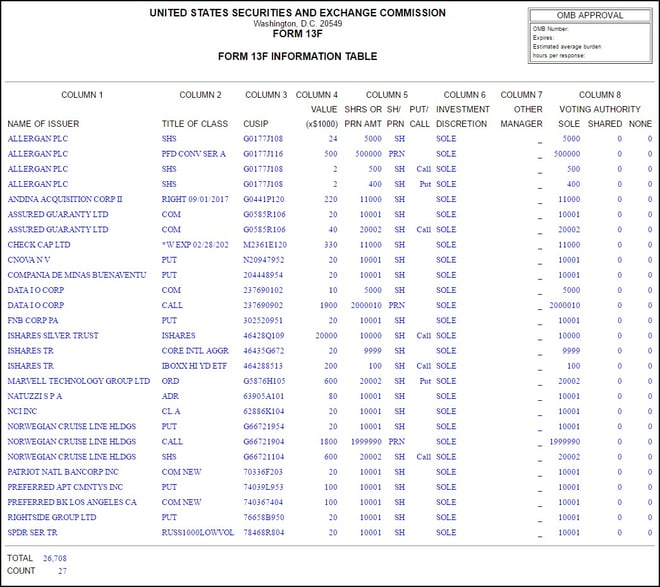The width and height of the screenshot is (660, 587).
Task: Click the CUSIP 74039L953 value
Action: [x=263, y=487]
